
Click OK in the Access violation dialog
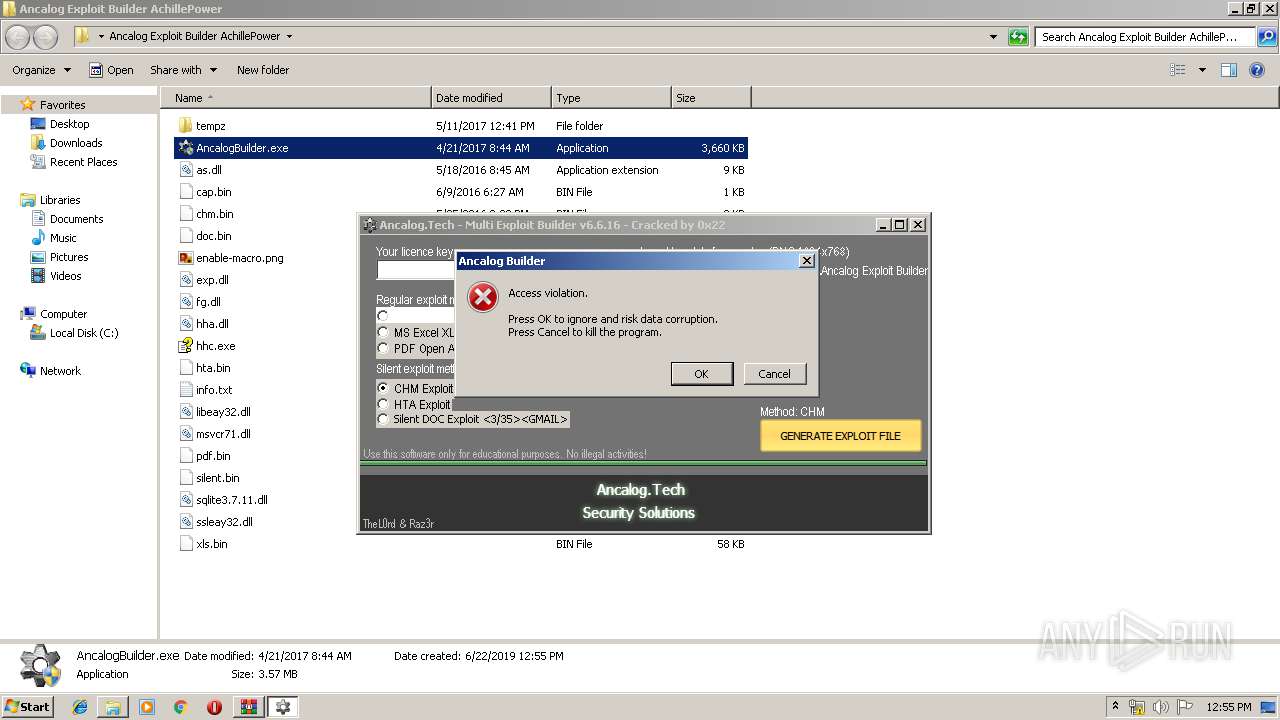pos(701,374)
